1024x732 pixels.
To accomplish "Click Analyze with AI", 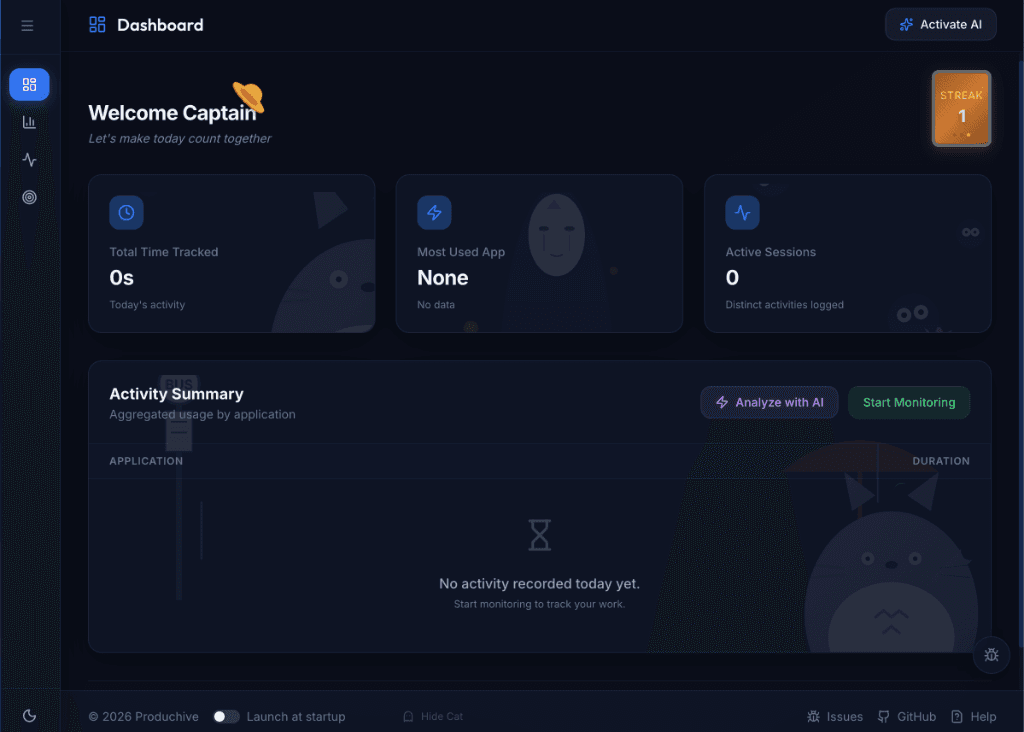I will click(769, 402).
